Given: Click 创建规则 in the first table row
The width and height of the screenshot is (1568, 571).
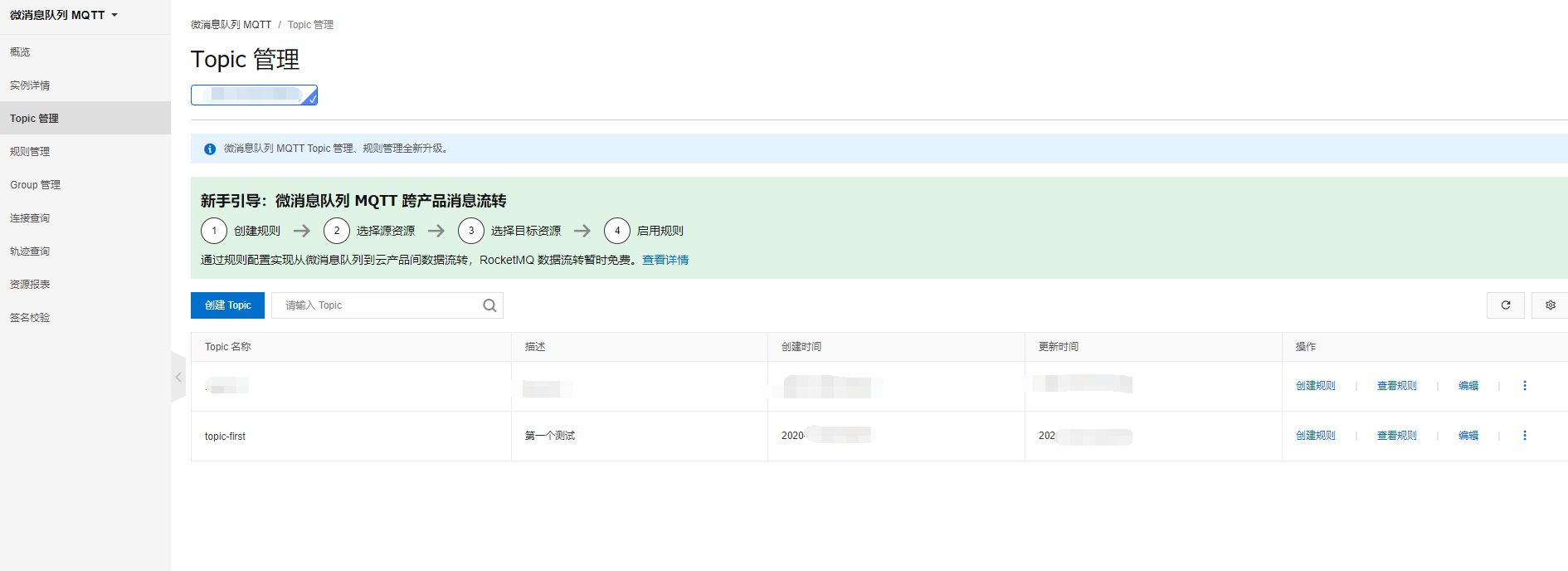Looking at the screenshot, I should [x=1316, y=386].
